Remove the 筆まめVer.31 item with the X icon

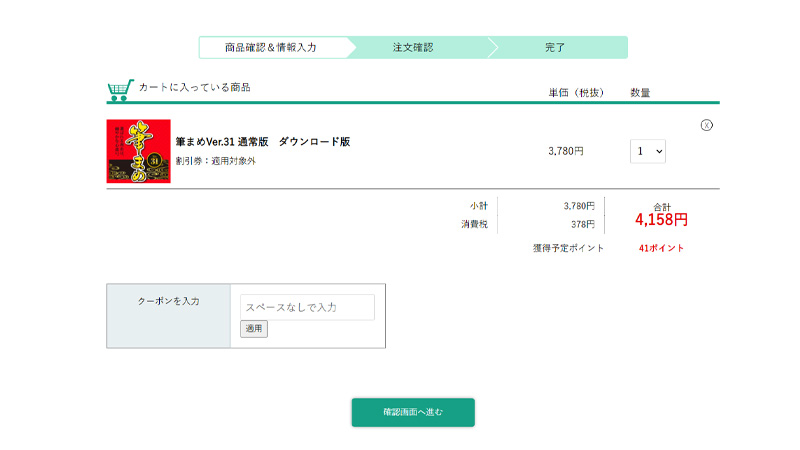(x=706, y=125)
